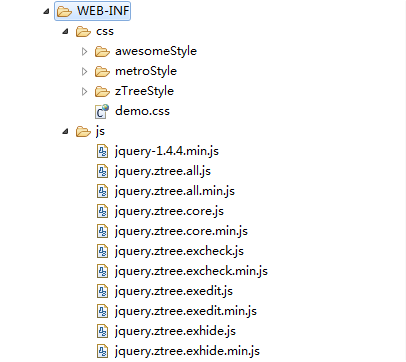
Task: Select the css folder label
Action: tap(105, 32)
